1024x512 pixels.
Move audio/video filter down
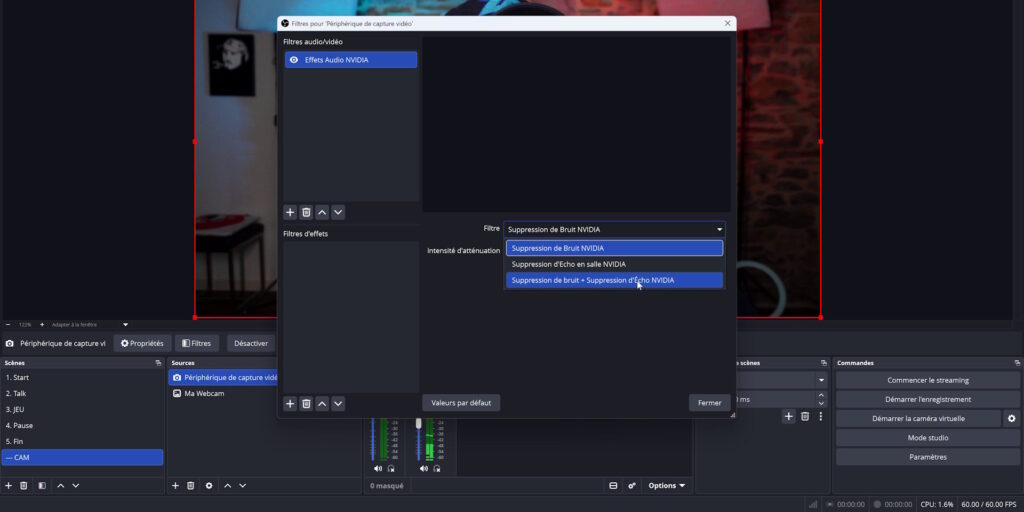pos(338,212)
